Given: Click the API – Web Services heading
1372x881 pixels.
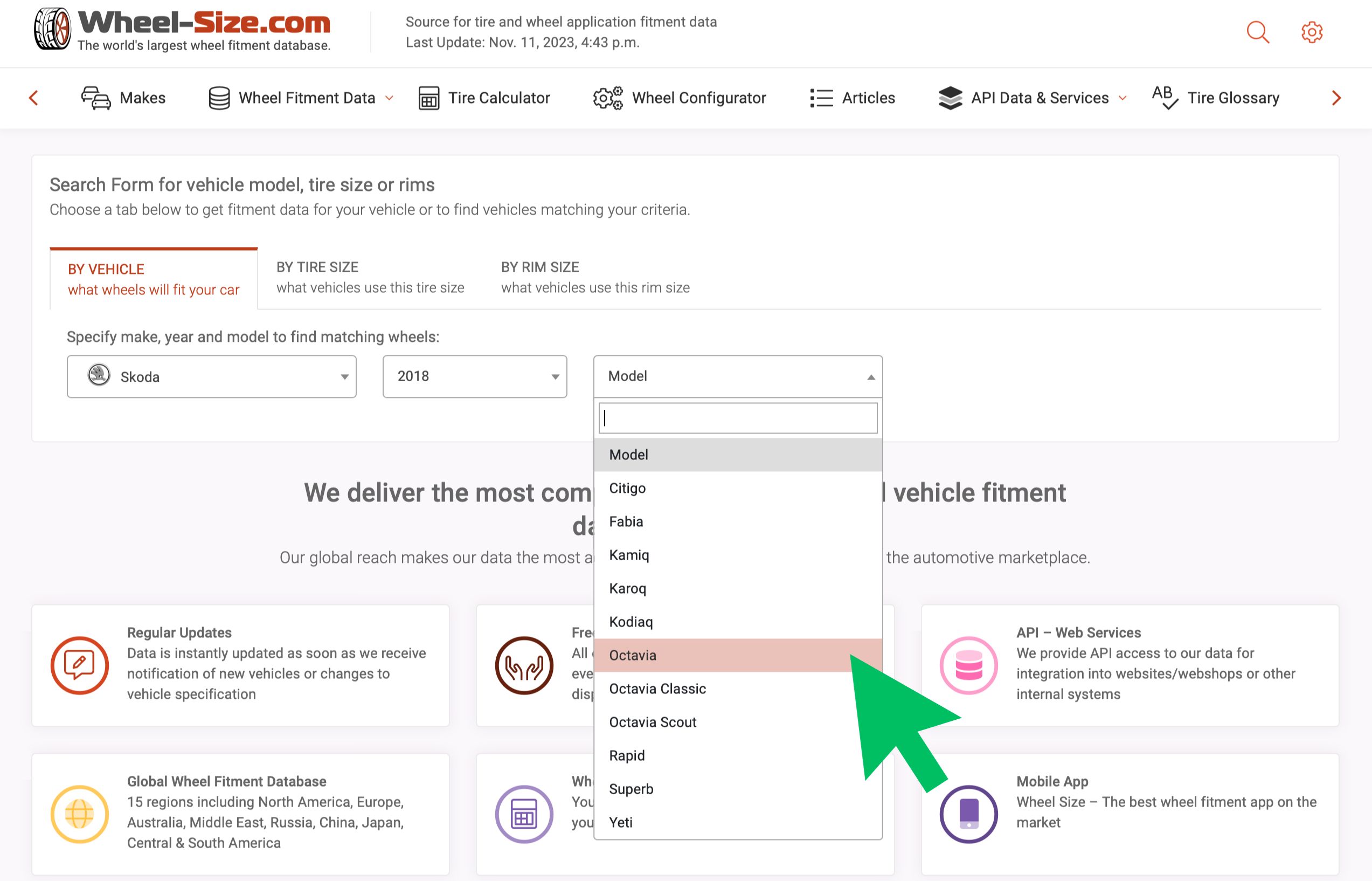Looking at the screenshot, I should pyautogui.click(x=1078, y=633).
